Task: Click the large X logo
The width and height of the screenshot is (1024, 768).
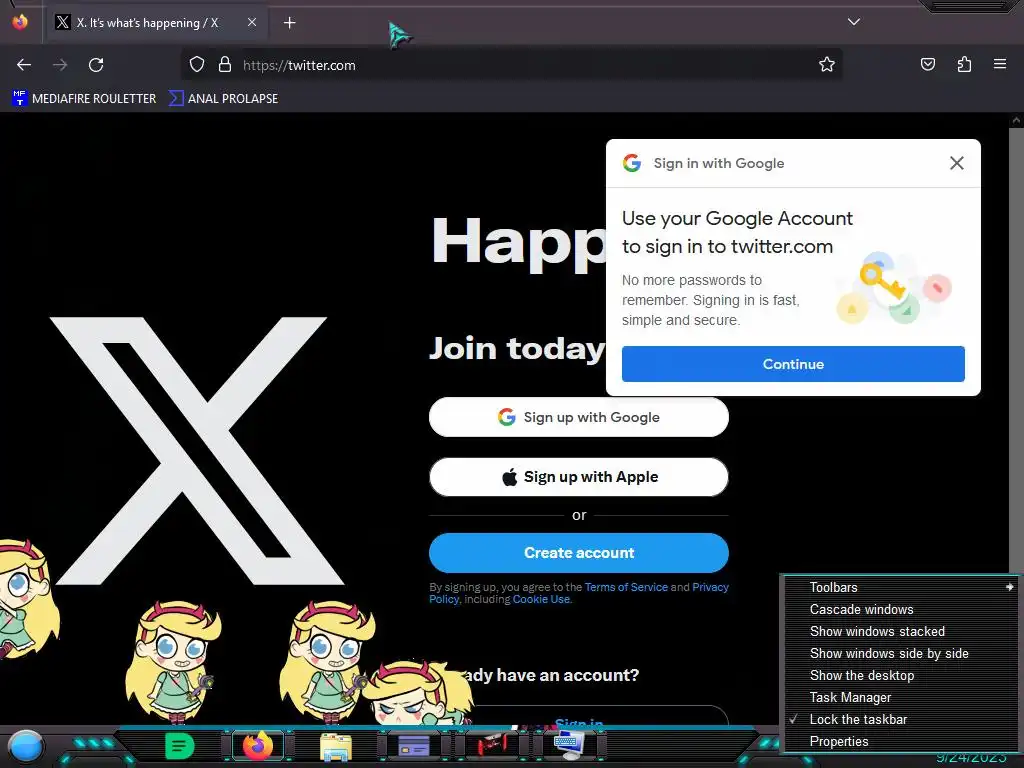Action: point(197,451)
